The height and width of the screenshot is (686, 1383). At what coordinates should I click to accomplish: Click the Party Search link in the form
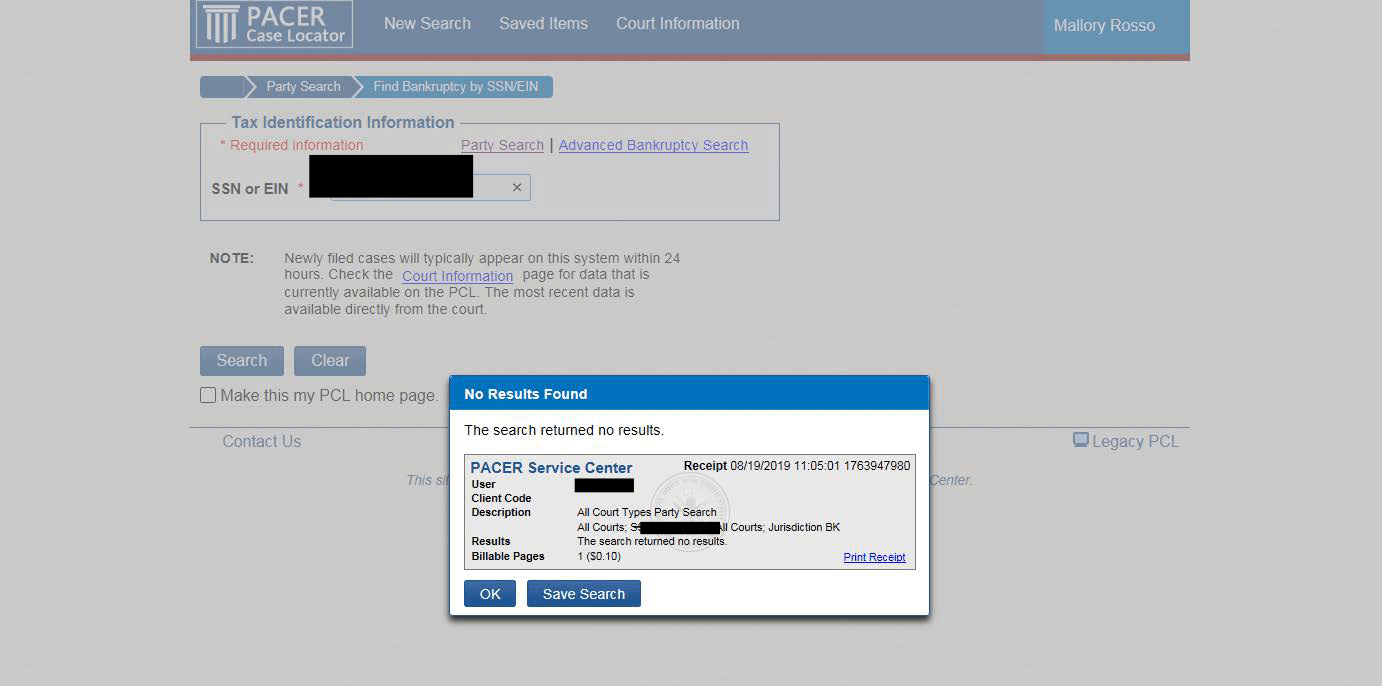coord(502,145)
